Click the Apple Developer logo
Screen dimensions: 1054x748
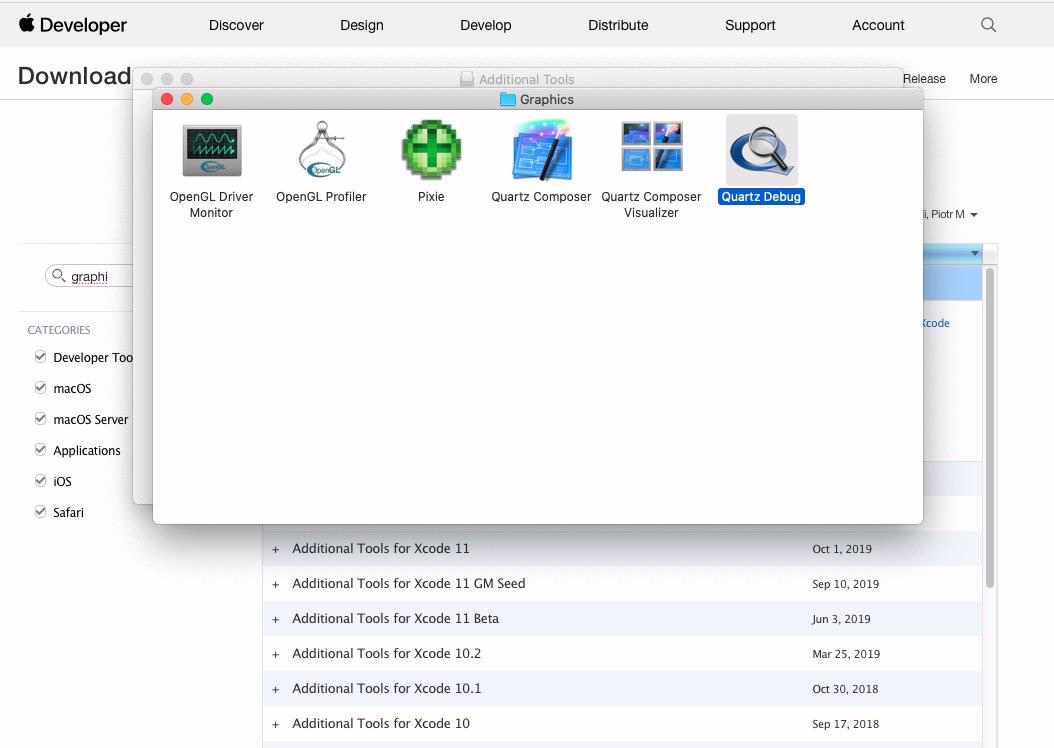click(x=72, y=25)
